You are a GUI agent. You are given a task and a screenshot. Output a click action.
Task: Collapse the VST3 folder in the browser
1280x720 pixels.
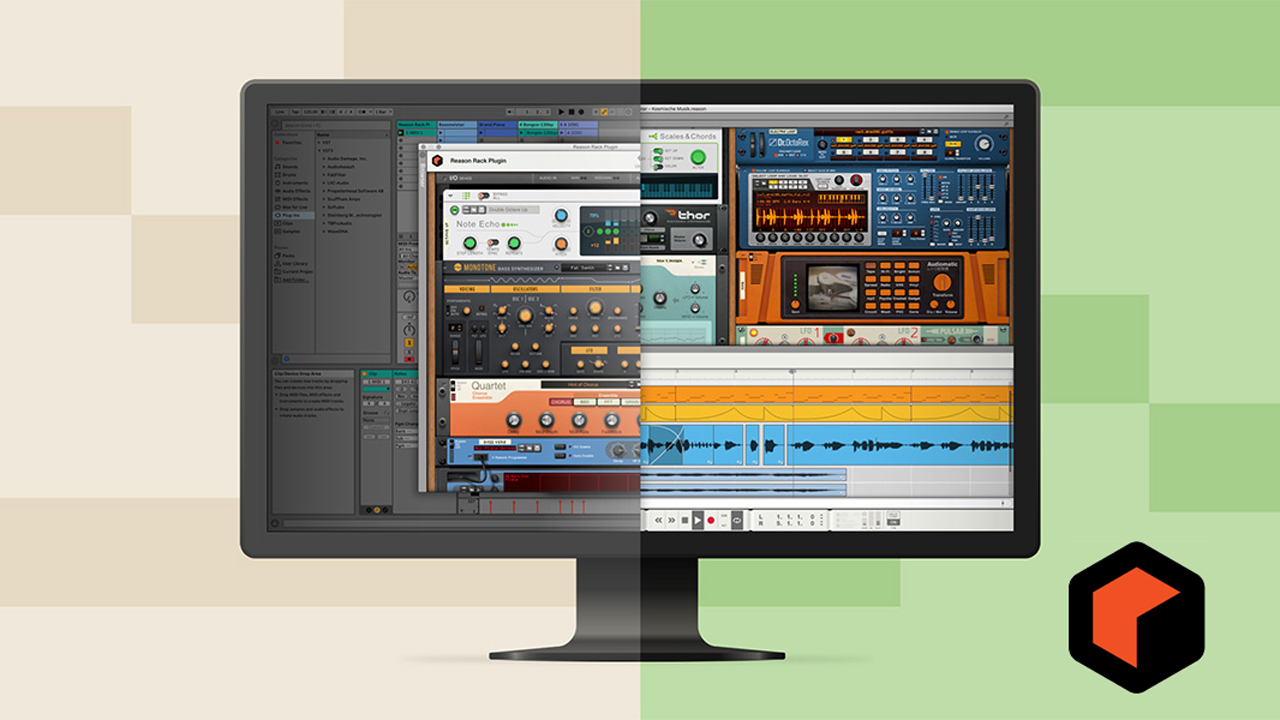pos(318,151)
